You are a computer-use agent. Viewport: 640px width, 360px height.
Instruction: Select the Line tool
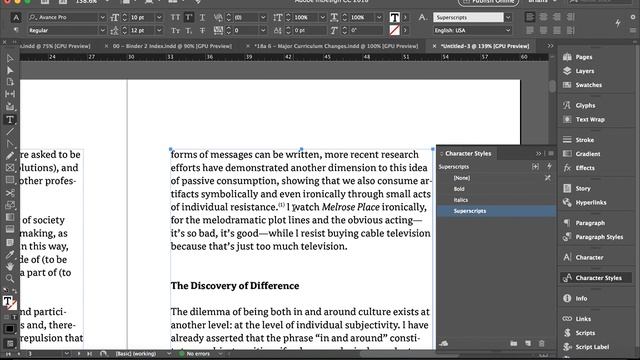point(10,132)
